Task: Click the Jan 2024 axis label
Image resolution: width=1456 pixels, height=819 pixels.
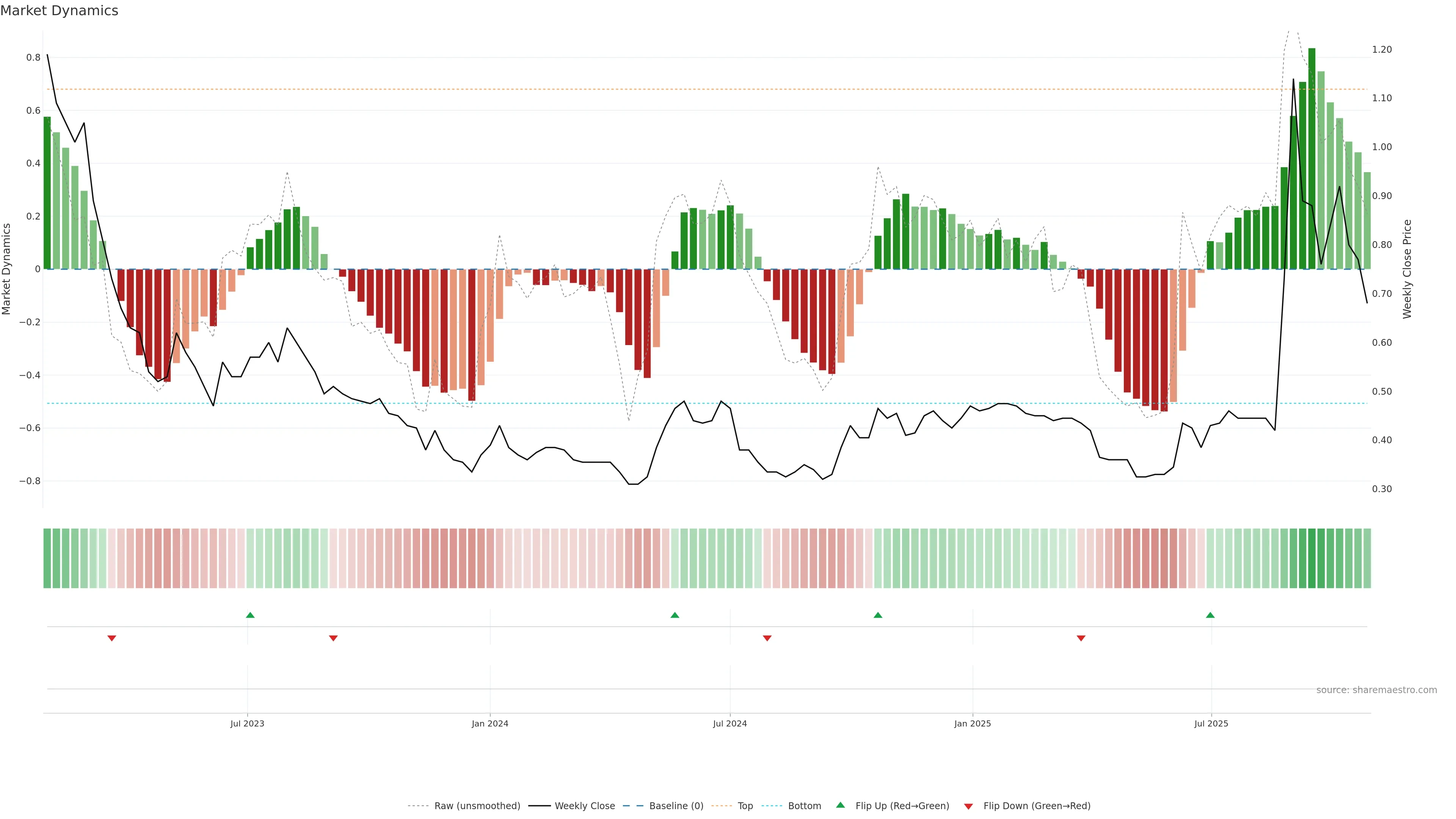Action: point(490,723)
